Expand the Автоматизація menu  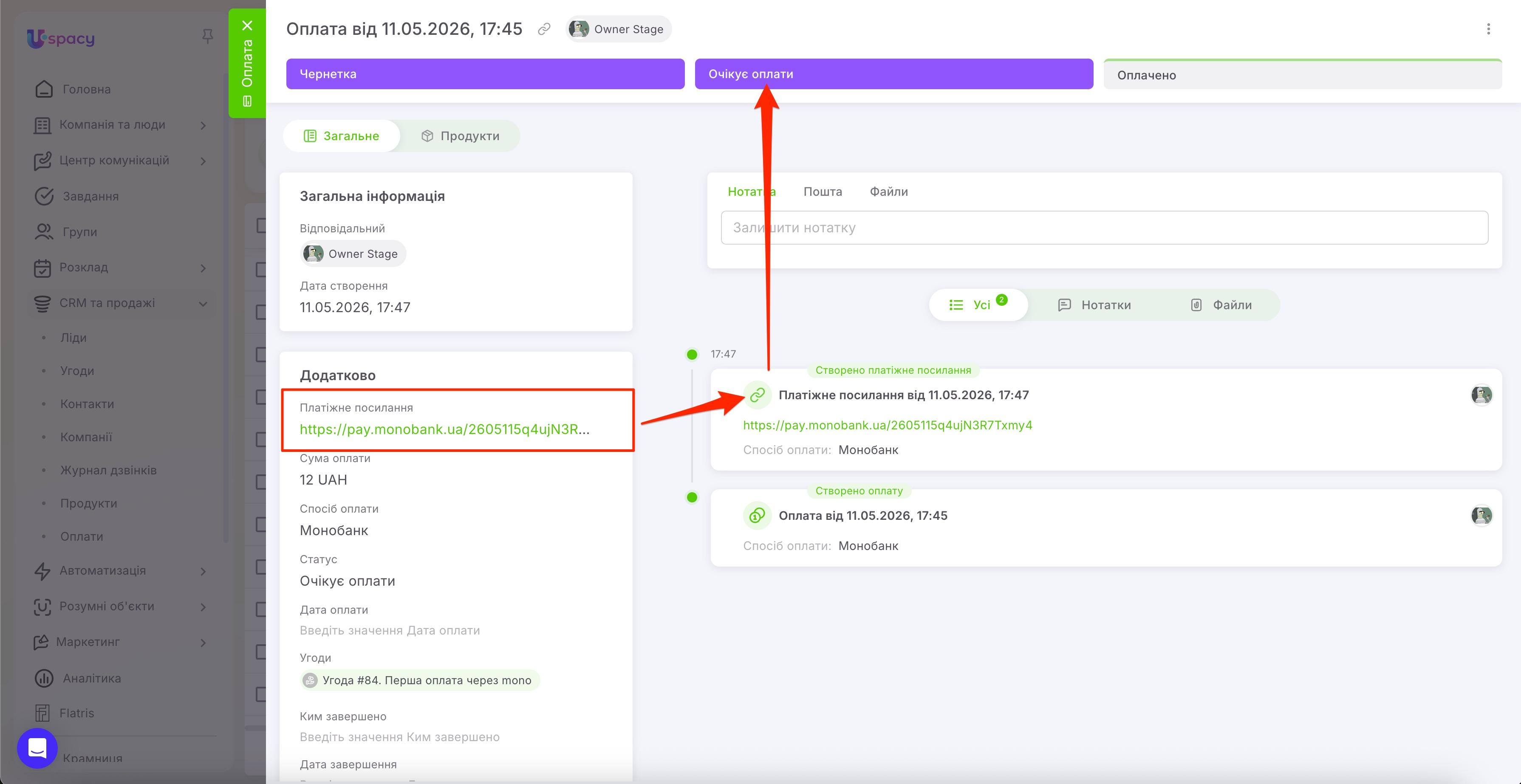pos(203,571)
